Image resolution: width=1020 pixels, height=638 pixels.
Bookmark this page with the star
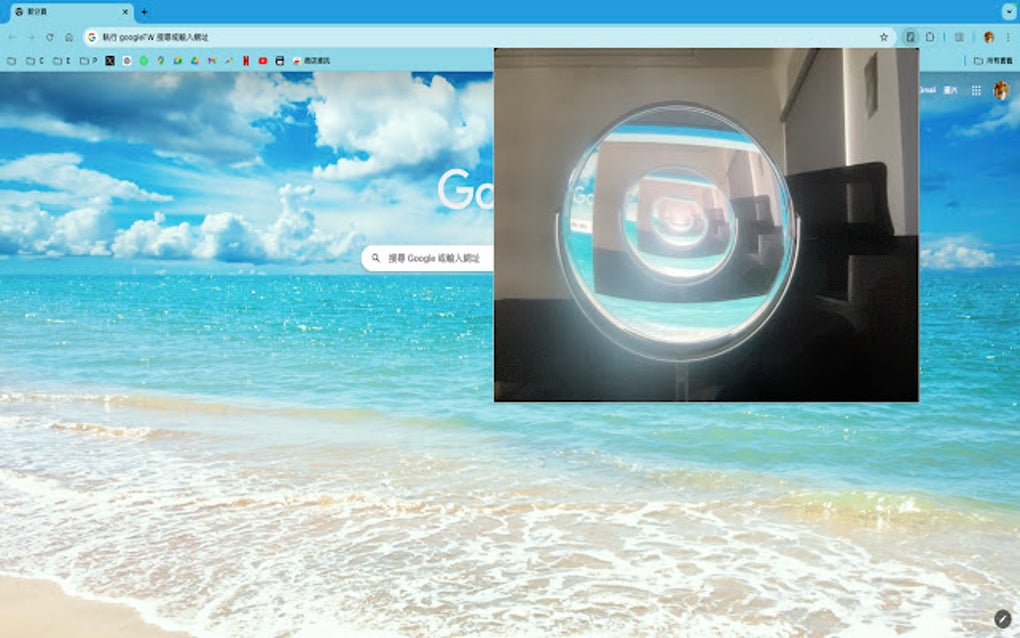point(884,36)
